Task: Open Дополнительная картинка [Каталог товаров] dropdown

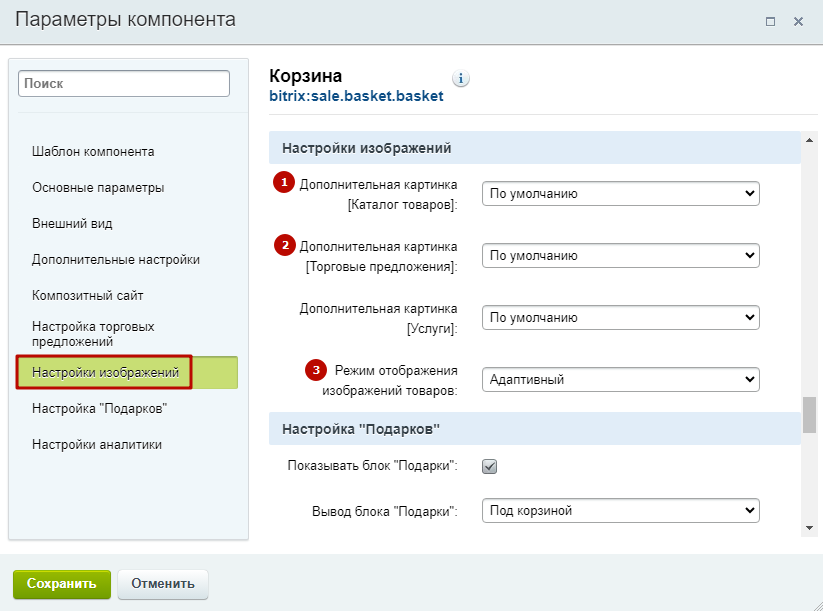Action: [620, 194]
